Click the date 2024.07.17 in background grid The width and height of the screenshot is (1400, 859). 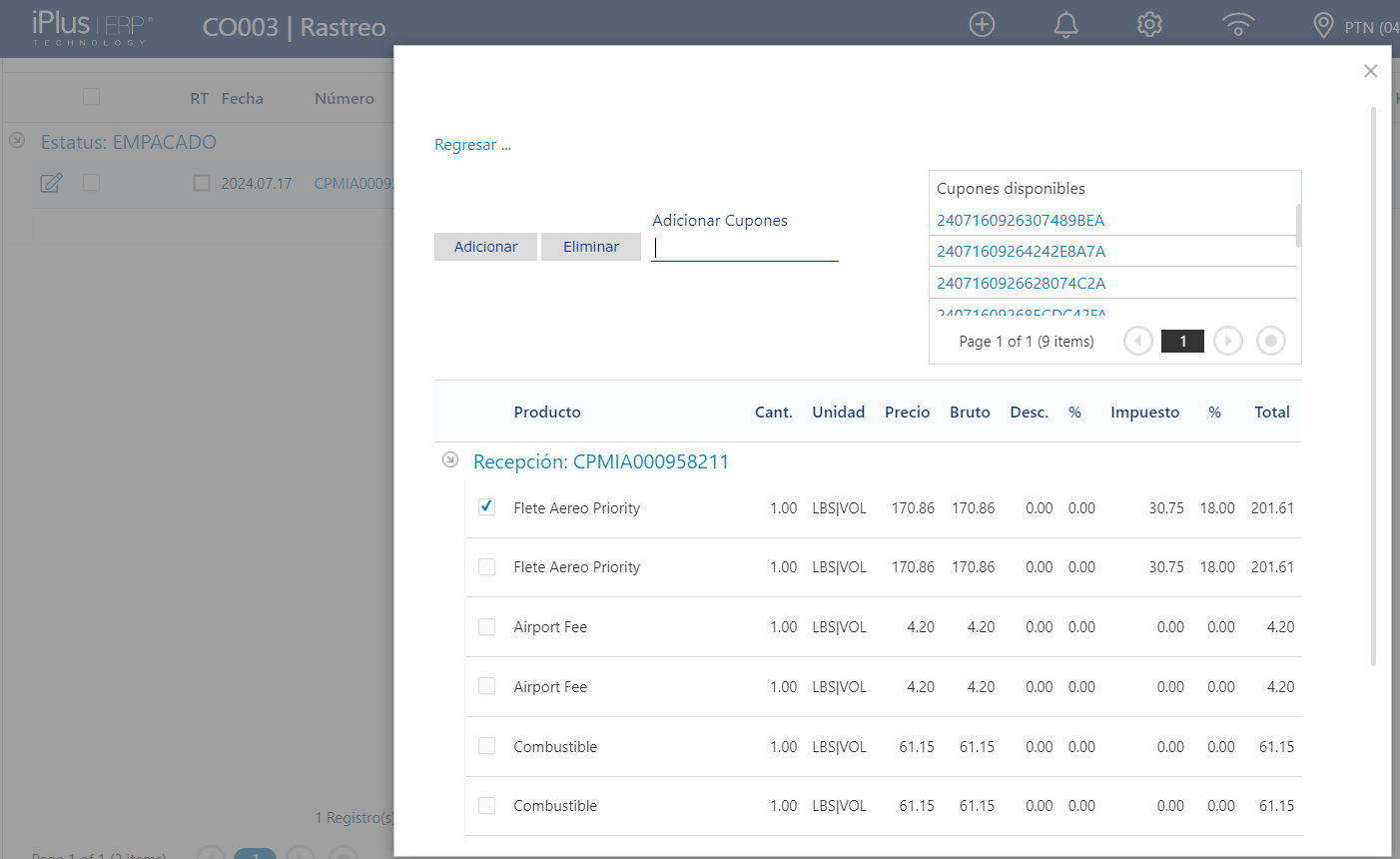257,184
